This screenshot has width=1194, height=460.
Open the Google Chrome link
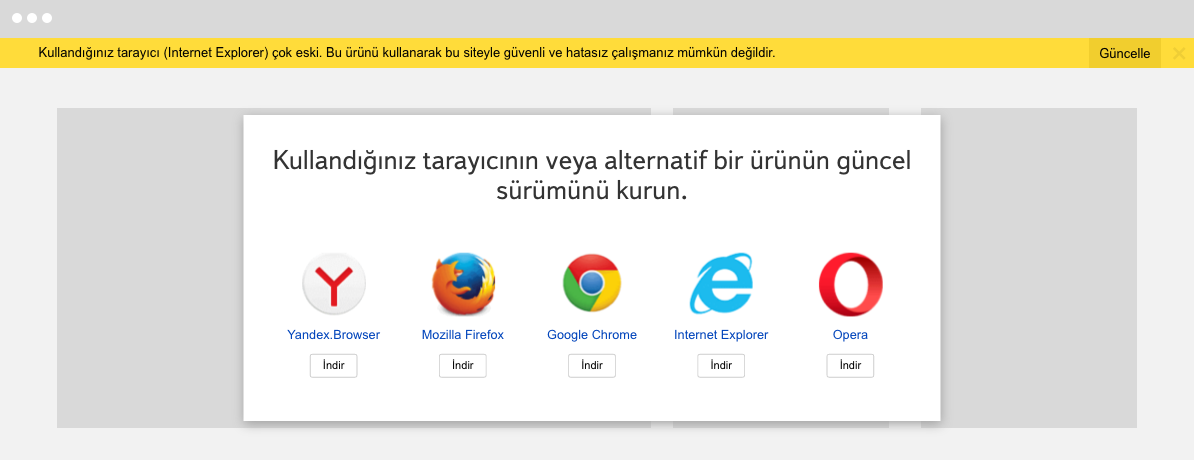pos(592,334)
